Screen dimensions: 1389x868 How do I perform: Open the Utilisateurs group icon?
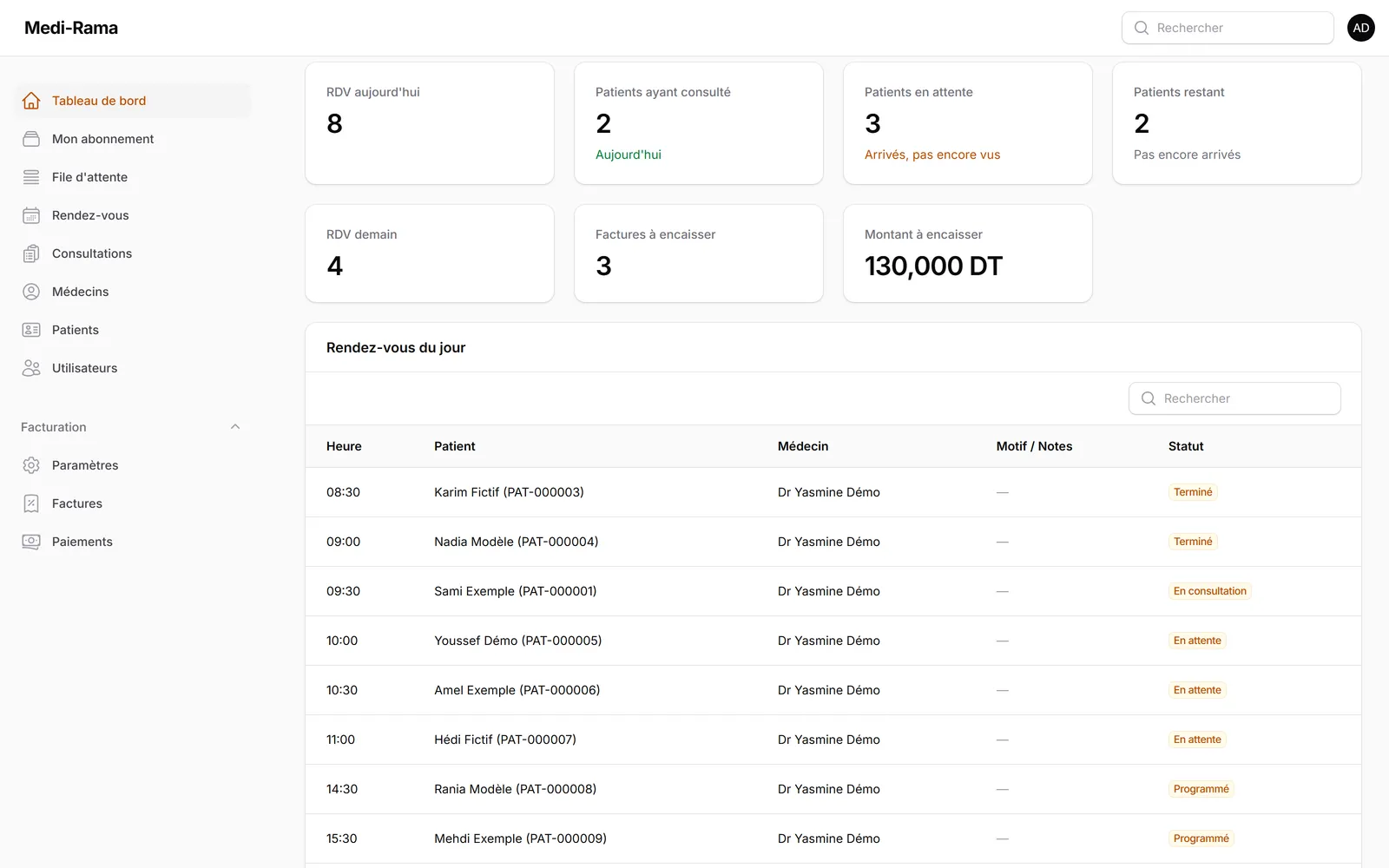point(31,368)
